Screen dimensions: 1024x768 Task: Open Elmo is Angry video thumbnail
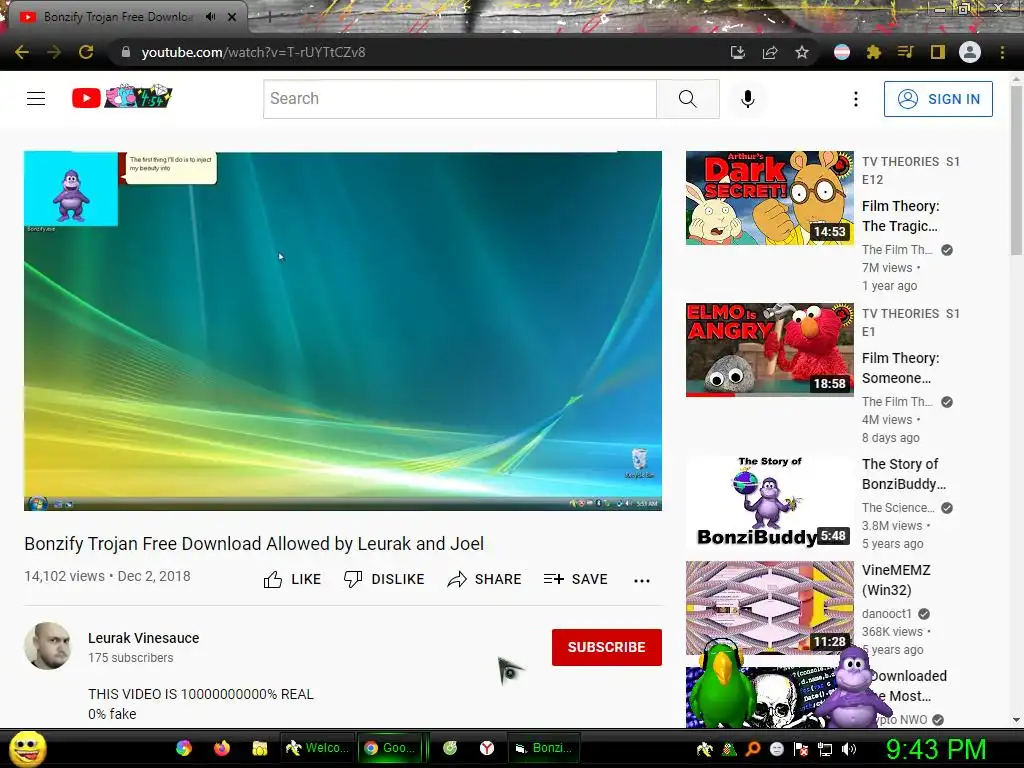click(769, 350)
